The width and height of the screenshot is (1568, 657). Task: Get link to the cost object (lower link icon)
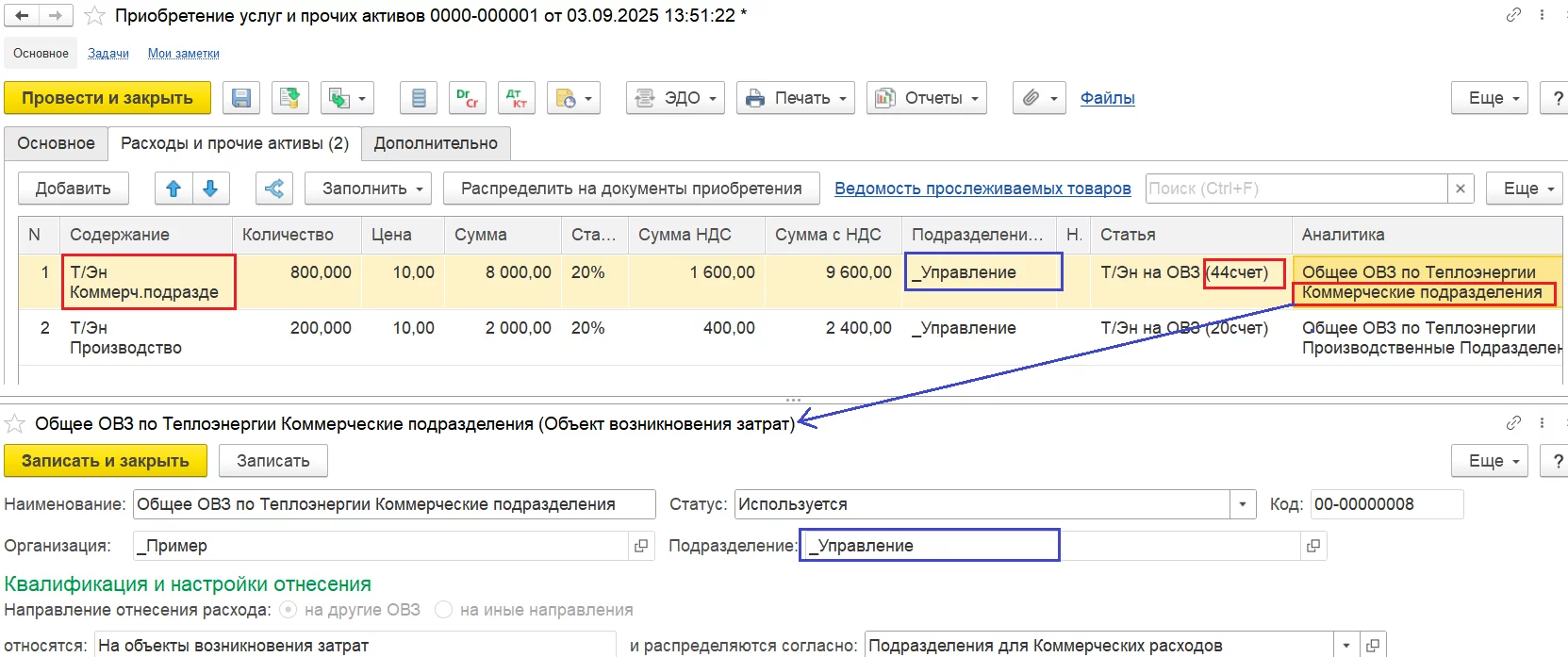coord(1514,423)
